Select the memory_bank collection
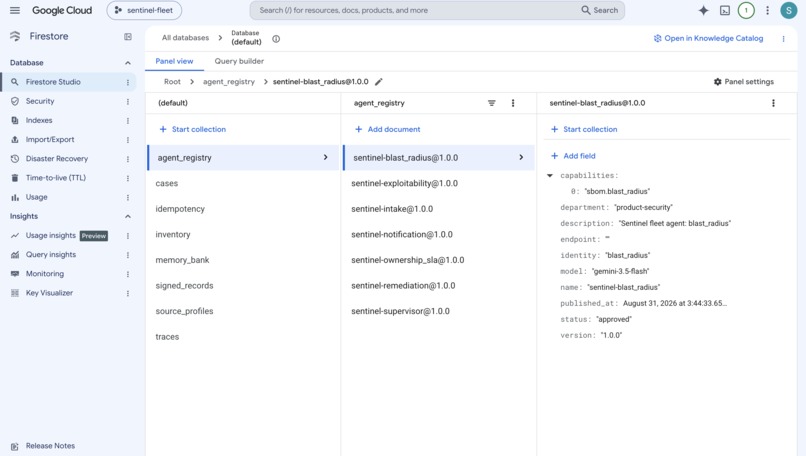 point(243,260)
